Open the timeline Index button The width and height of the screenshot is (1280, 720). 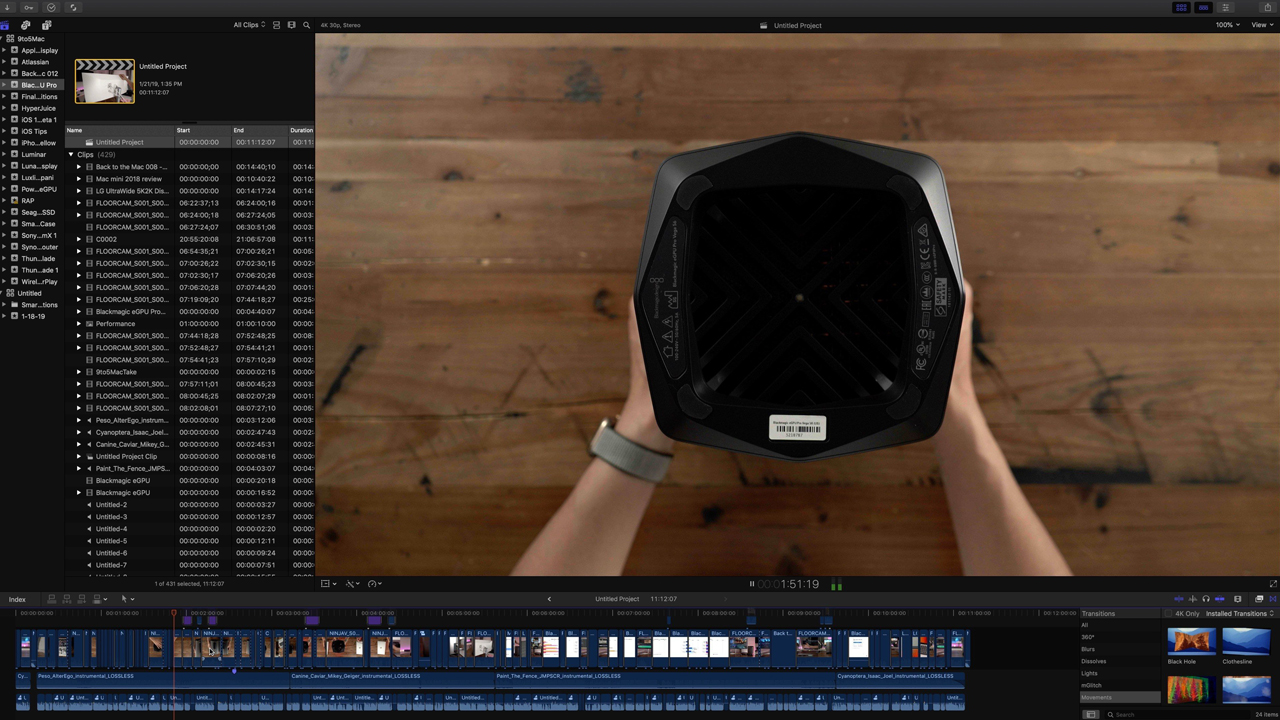coord(17,599)
